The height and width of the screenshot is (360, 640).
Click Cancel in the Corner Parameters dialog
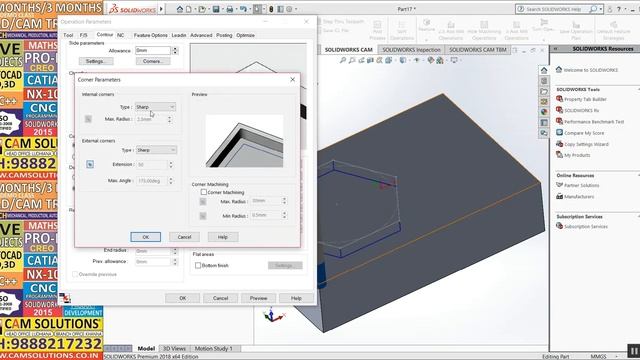(184, 237)
